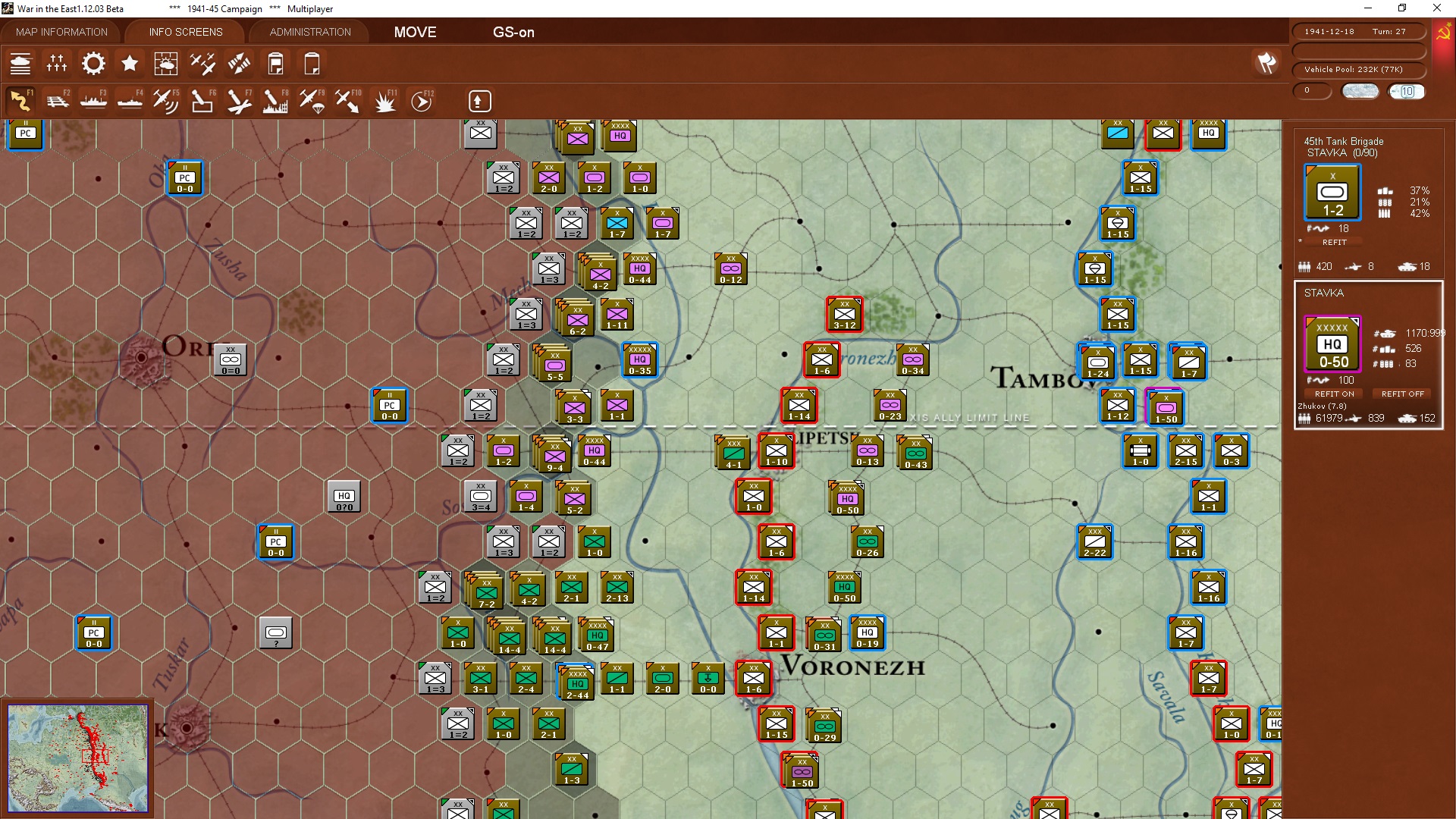1456x819 pixels.
Task: Click Zhukov (7.8) leader text
Action: click(1322, 406)
